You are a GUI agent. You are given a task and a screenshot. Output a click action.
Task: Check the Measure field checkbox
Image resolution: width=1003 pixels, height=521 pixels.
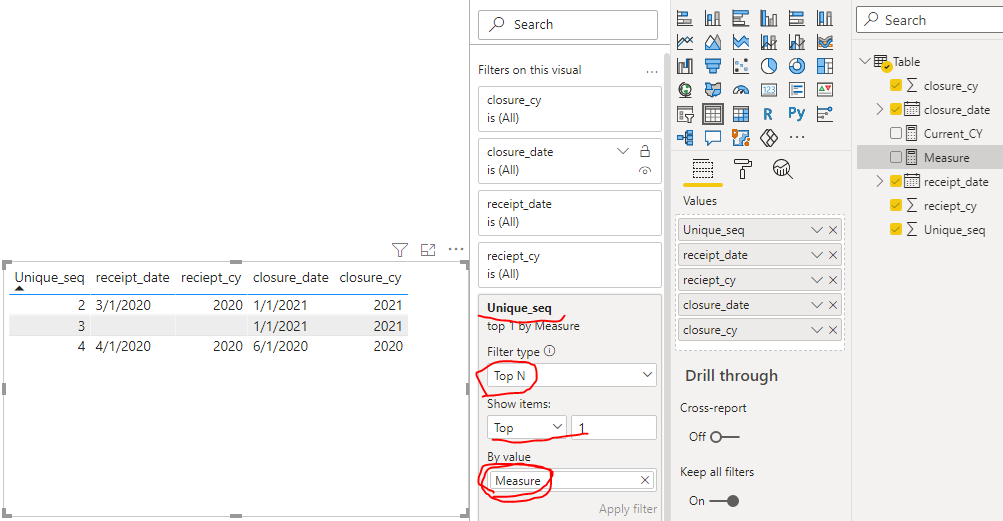[896, 157]
